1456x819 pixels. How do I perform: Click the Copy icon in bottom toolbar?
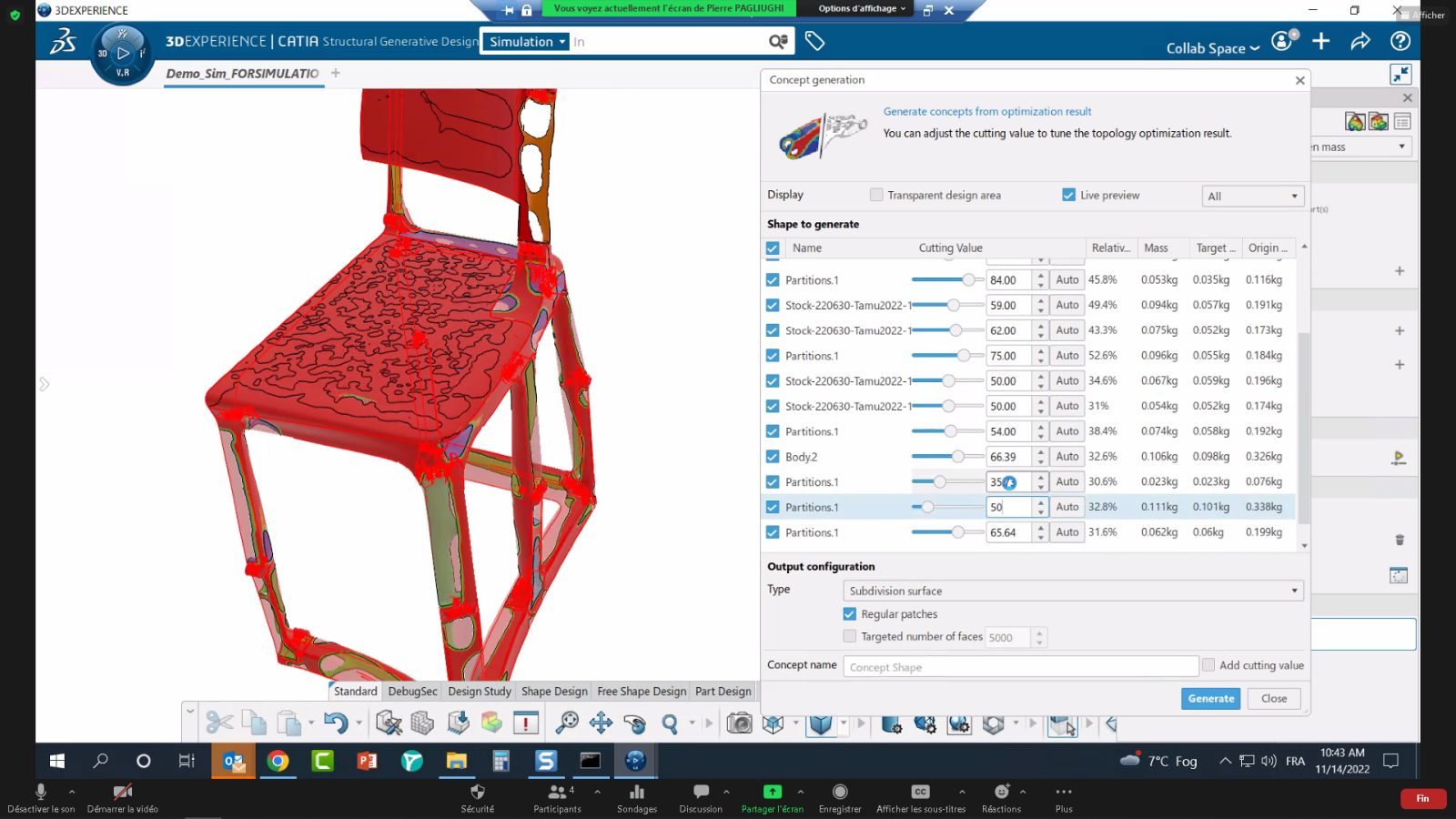click(254, 723)
